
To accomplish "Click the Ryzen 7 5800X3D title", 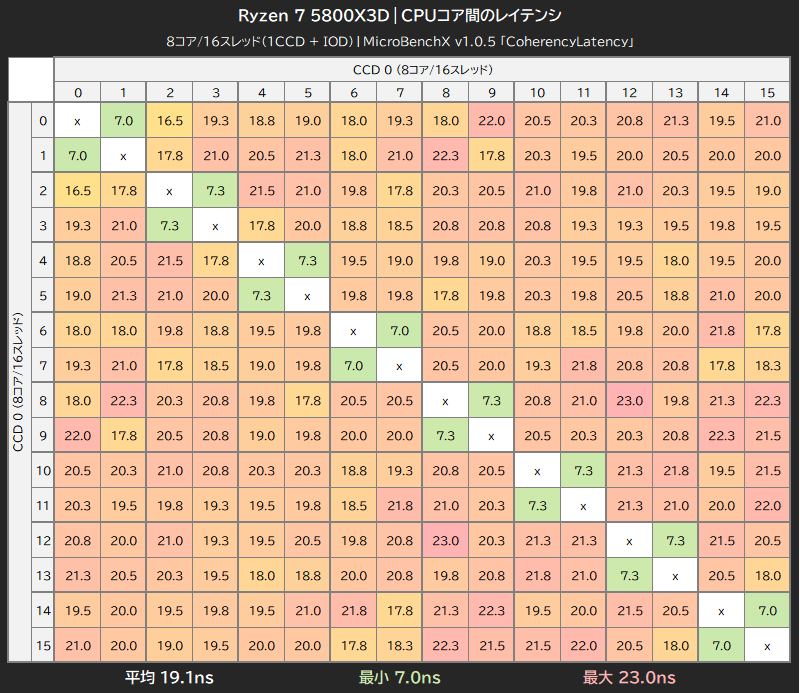I will (x=313, y=16).
